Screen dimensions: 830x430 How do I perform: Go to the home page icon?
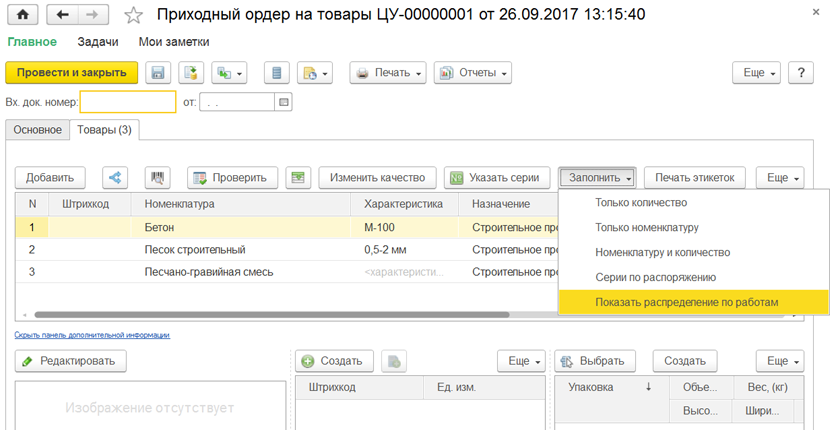(22, 15)
